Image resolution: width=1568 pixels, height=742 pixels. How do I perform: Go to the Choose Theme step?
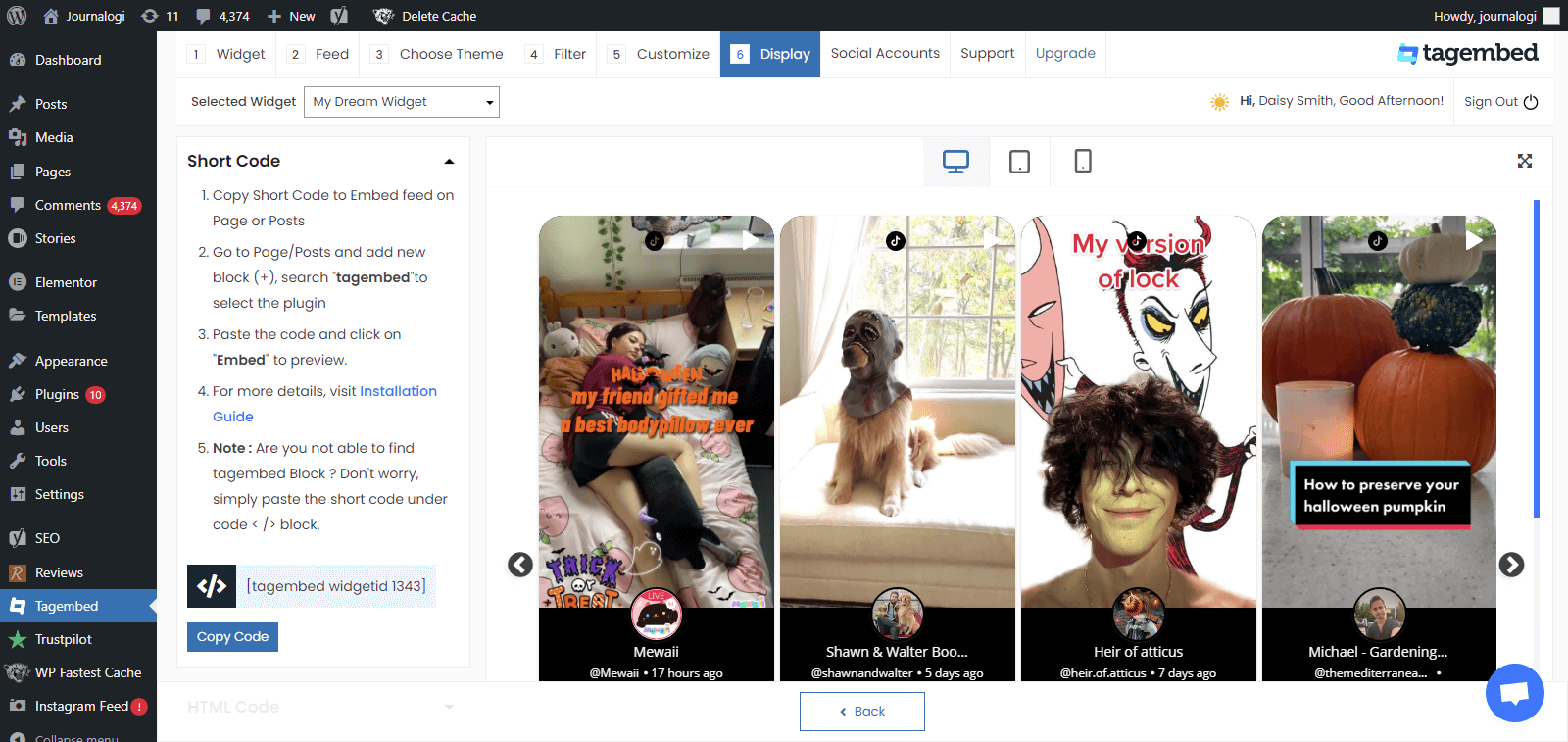pyautogui.click(x=437, y=54)
